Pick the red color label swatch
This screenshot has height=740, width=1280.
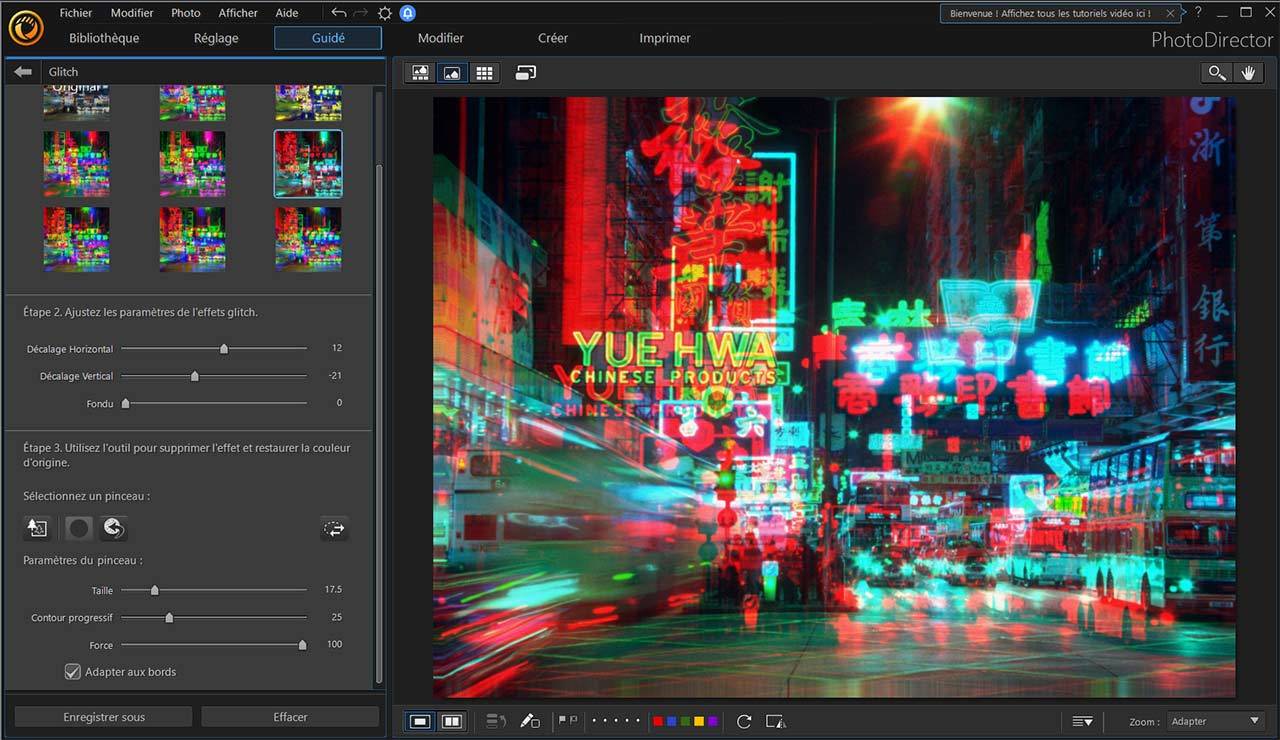(657, 721)
